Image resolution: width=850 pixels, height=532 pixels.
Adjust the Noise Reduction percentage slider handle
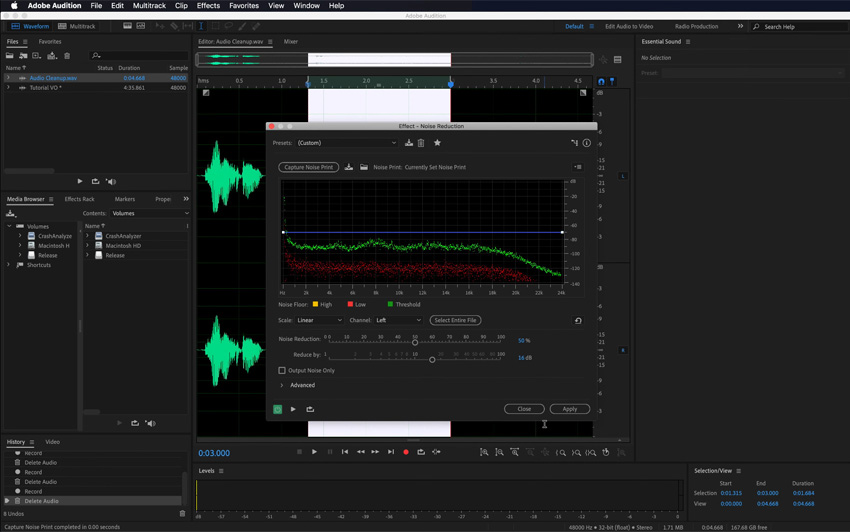point(415,342)
